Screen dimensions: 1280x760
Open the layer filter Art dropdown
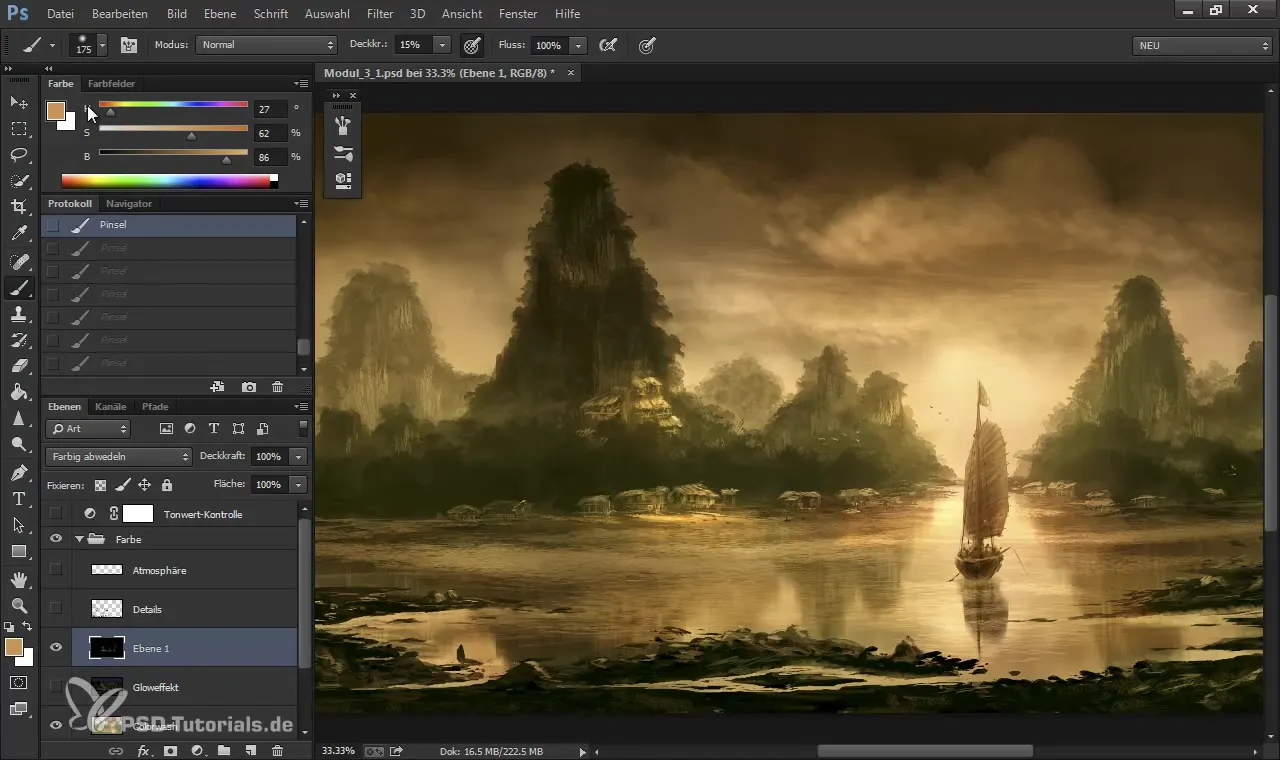tap(88, 429)
